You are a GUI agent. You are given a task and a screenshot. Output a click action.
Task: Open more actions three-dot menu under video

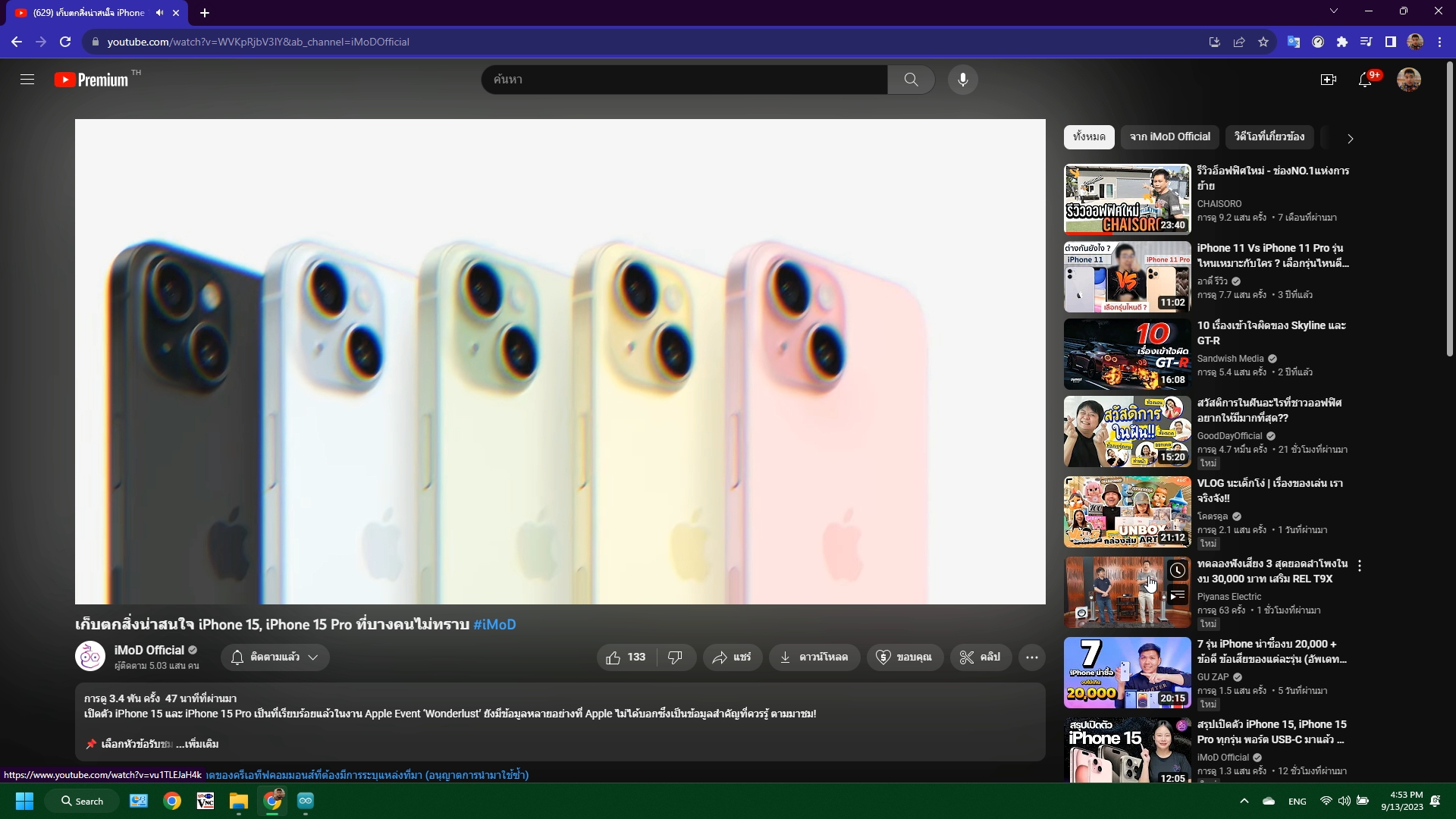pos(1032,657)
